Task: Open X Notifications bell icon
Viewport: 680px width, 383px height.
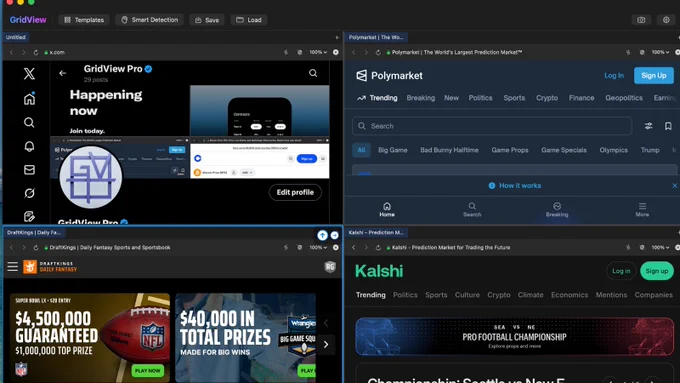Action: coord(29,146)
